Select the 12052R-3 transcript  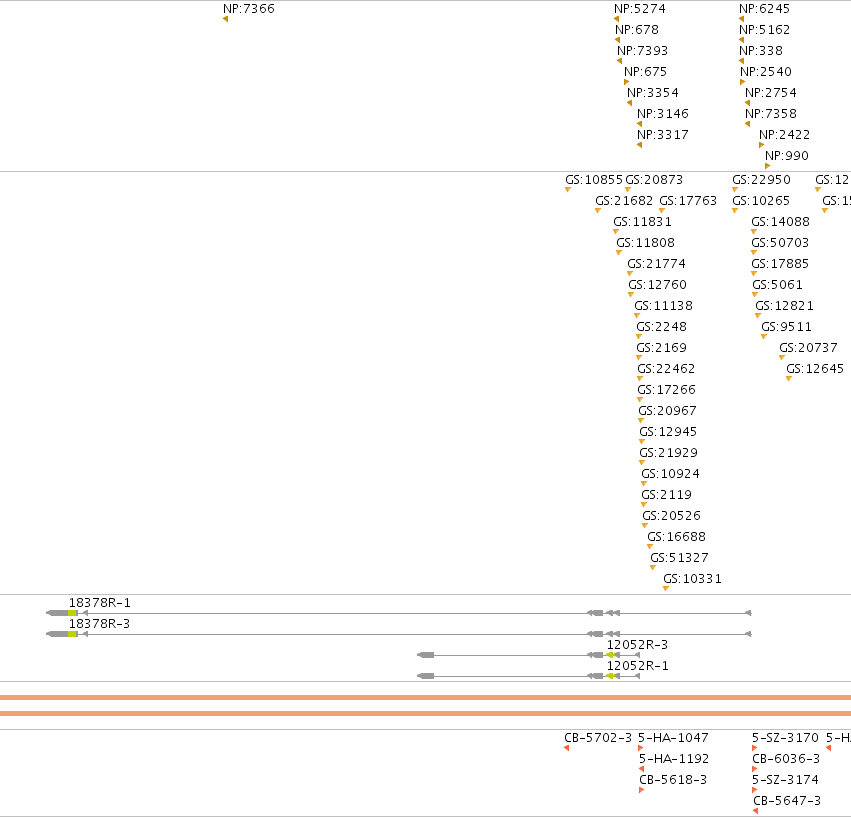[x=529, y=655]
